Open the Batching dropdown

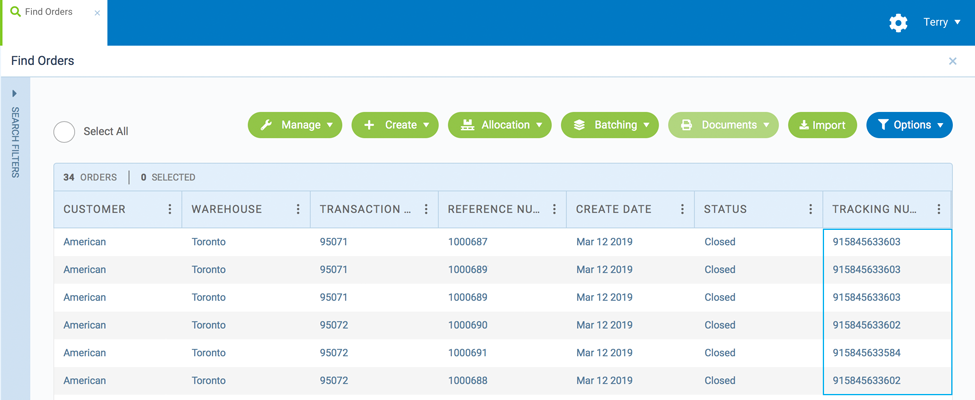(x=609, y=125)
